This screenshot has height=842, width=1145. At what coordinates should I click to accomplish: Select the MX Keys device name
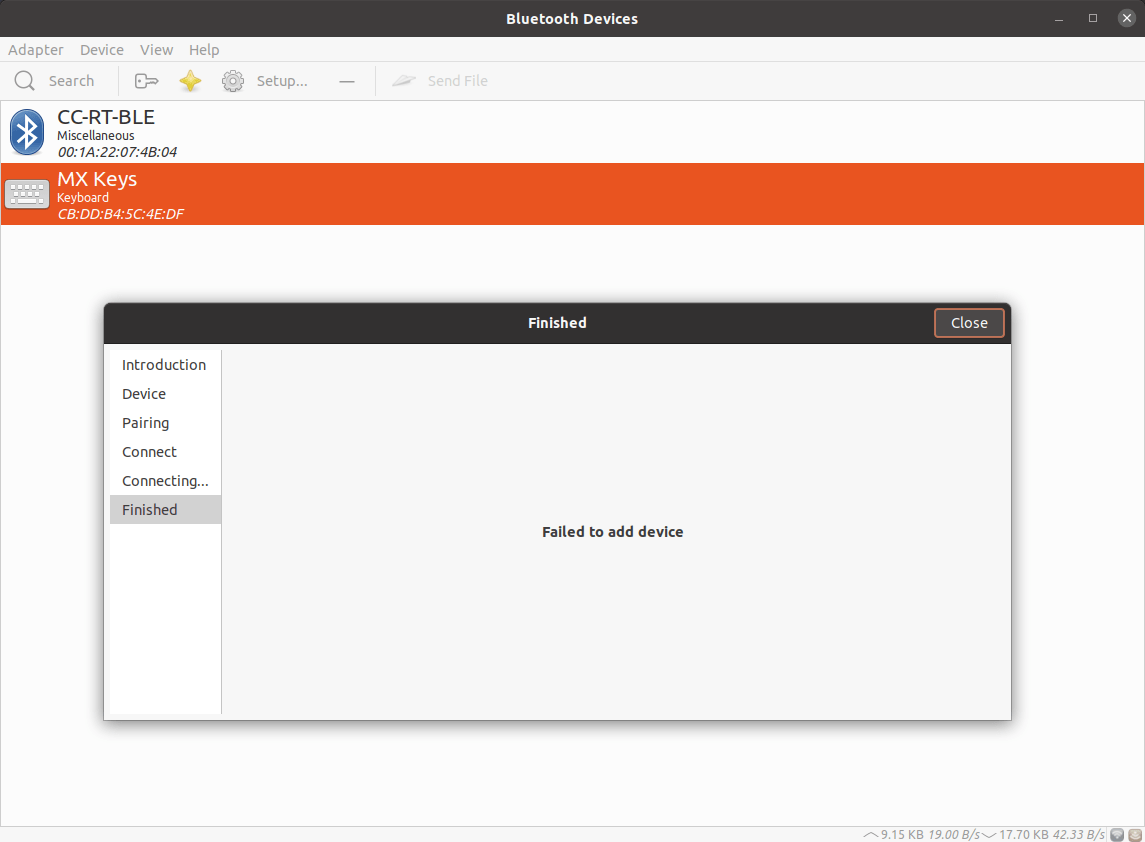point(97,180)
